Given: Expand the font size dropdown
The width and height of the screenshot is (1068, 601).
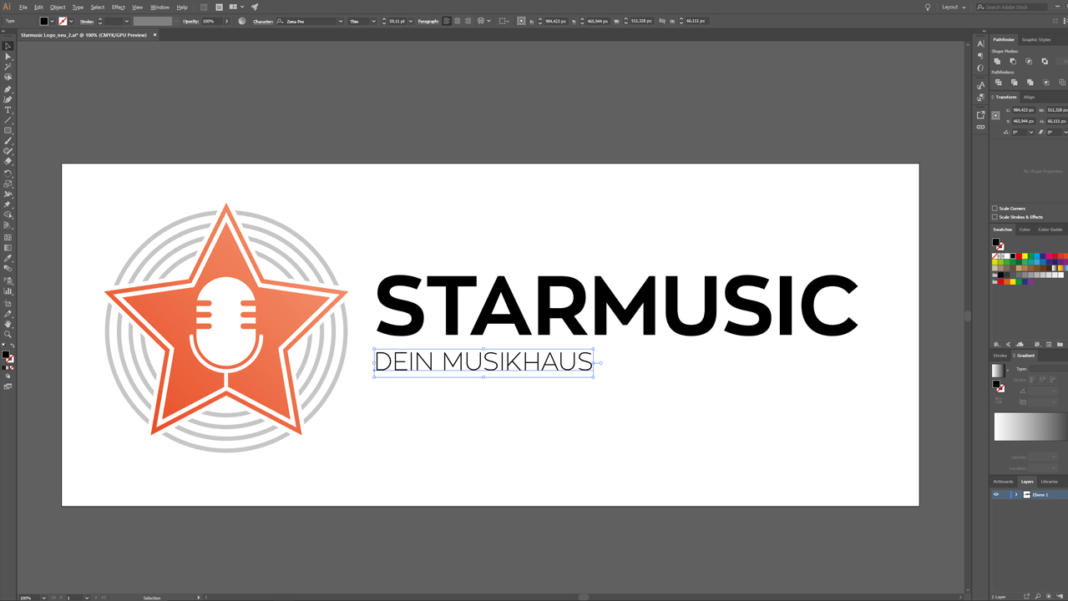Looking at the screenshot, I should [409, 20].
